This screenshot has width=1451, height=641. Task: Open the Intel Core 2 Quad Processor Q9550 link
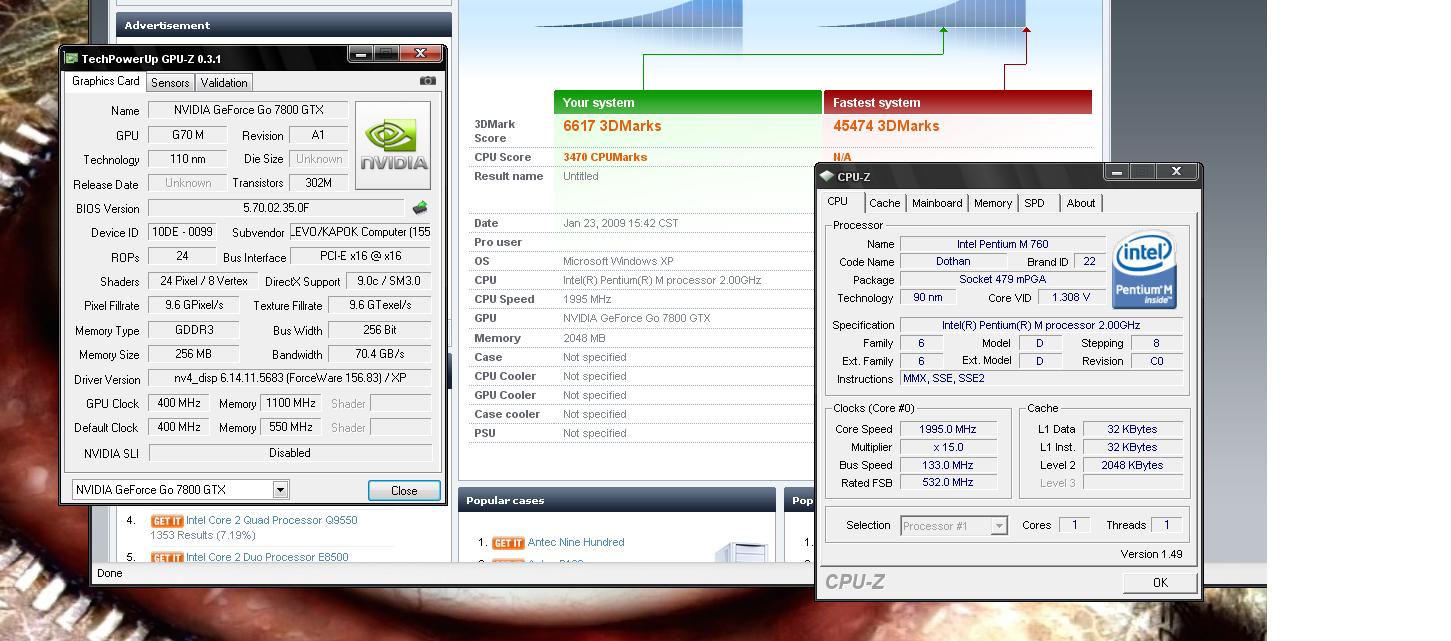pos(271,520)
